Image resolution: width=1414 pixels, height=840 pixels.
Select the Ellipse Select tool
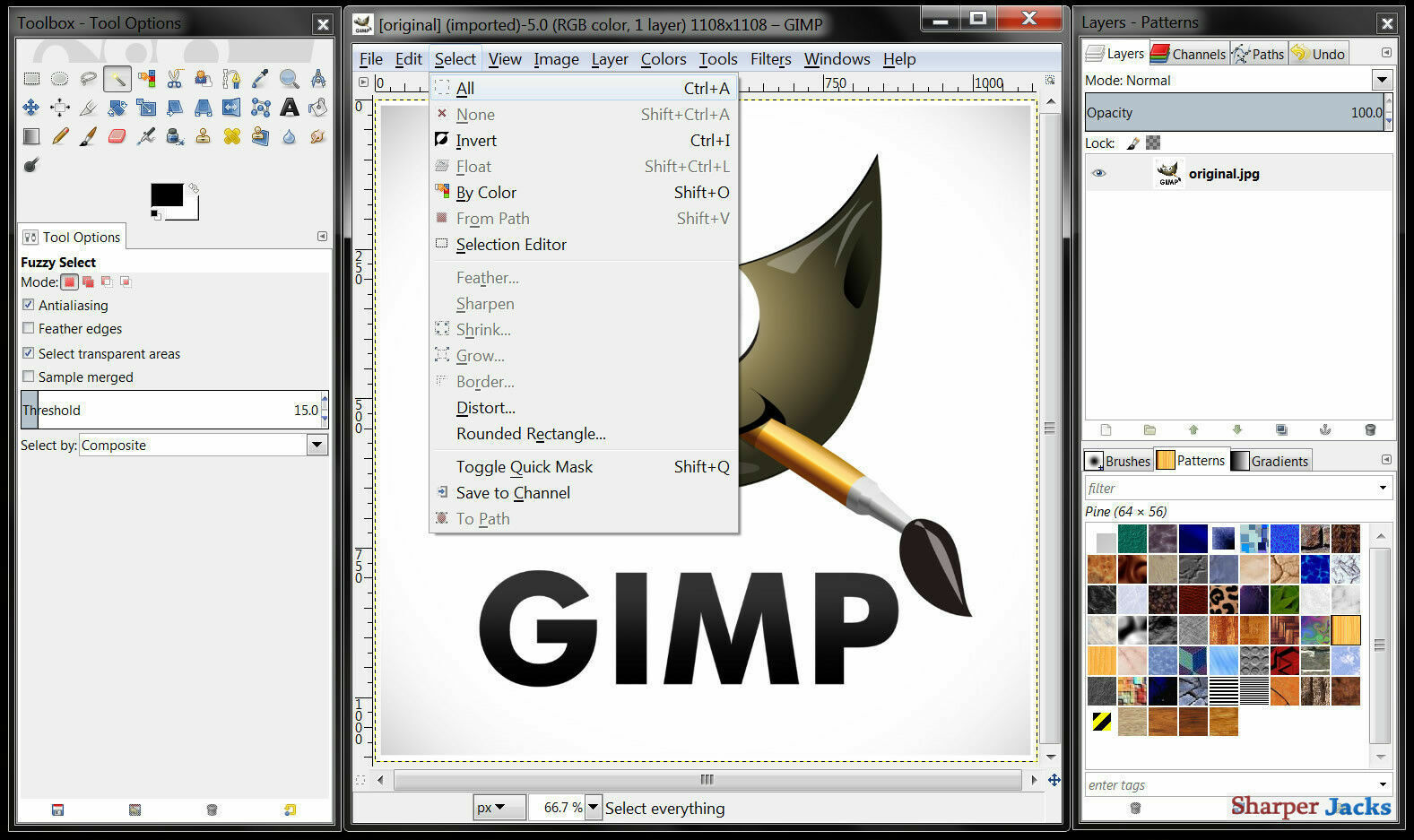click(59, 79)
